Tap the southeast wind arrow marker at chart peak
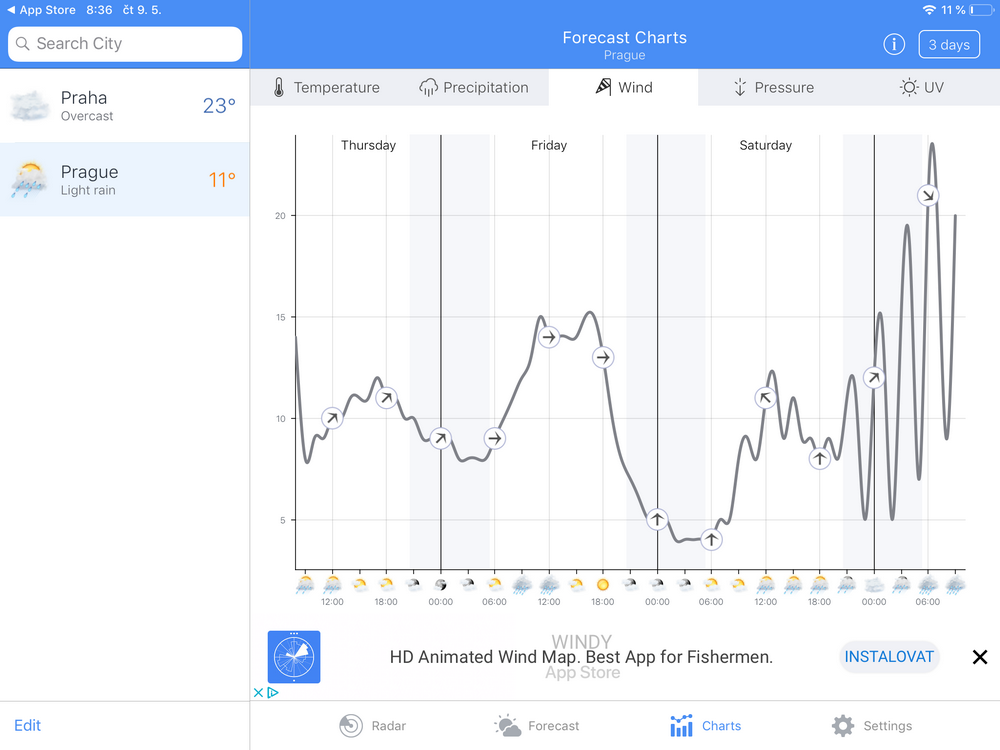Viewport: 1000px width, 750px height. [928, 196]
